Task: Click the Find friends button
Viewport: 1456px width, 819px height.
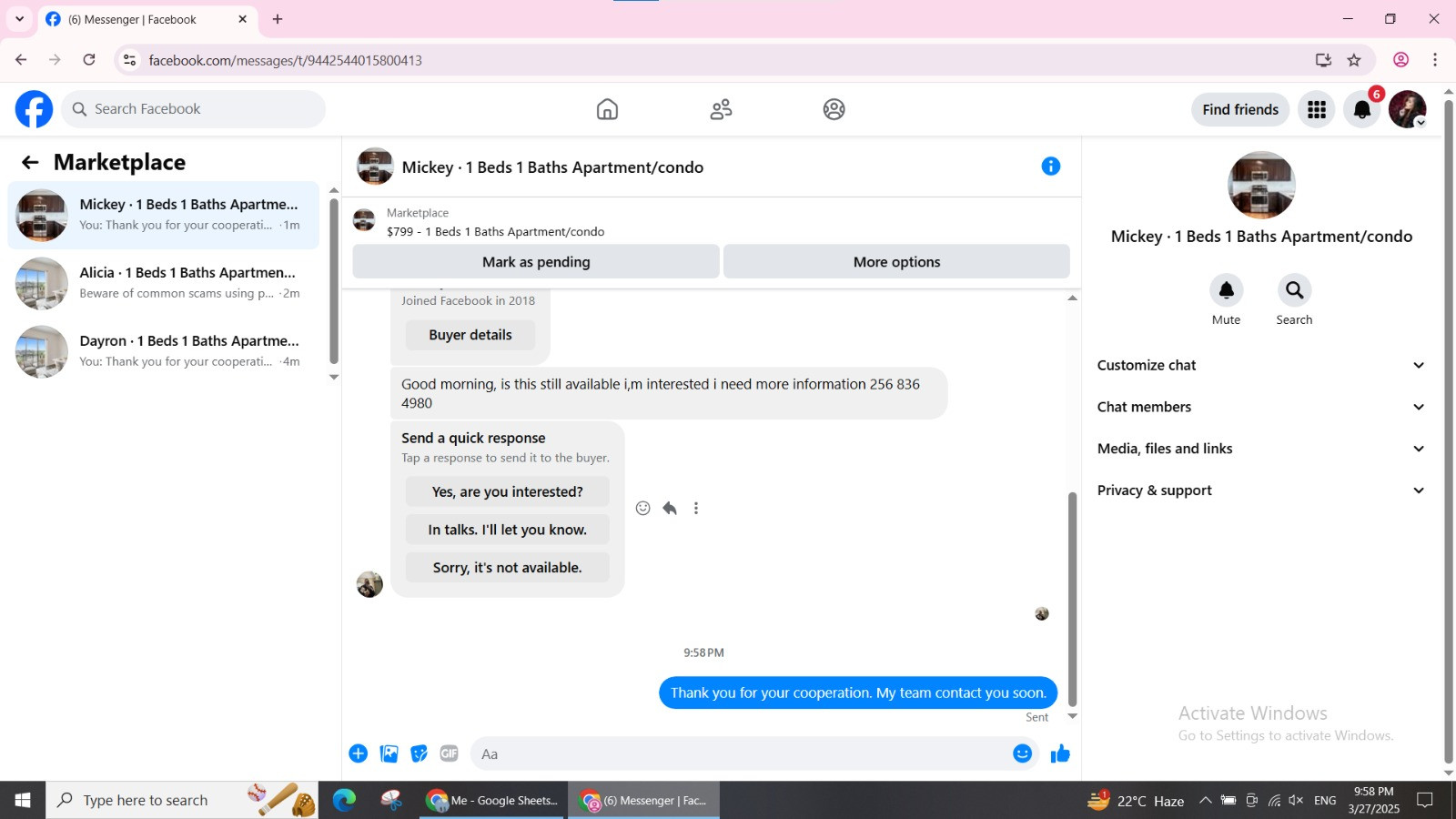Action: [1240, 109]
